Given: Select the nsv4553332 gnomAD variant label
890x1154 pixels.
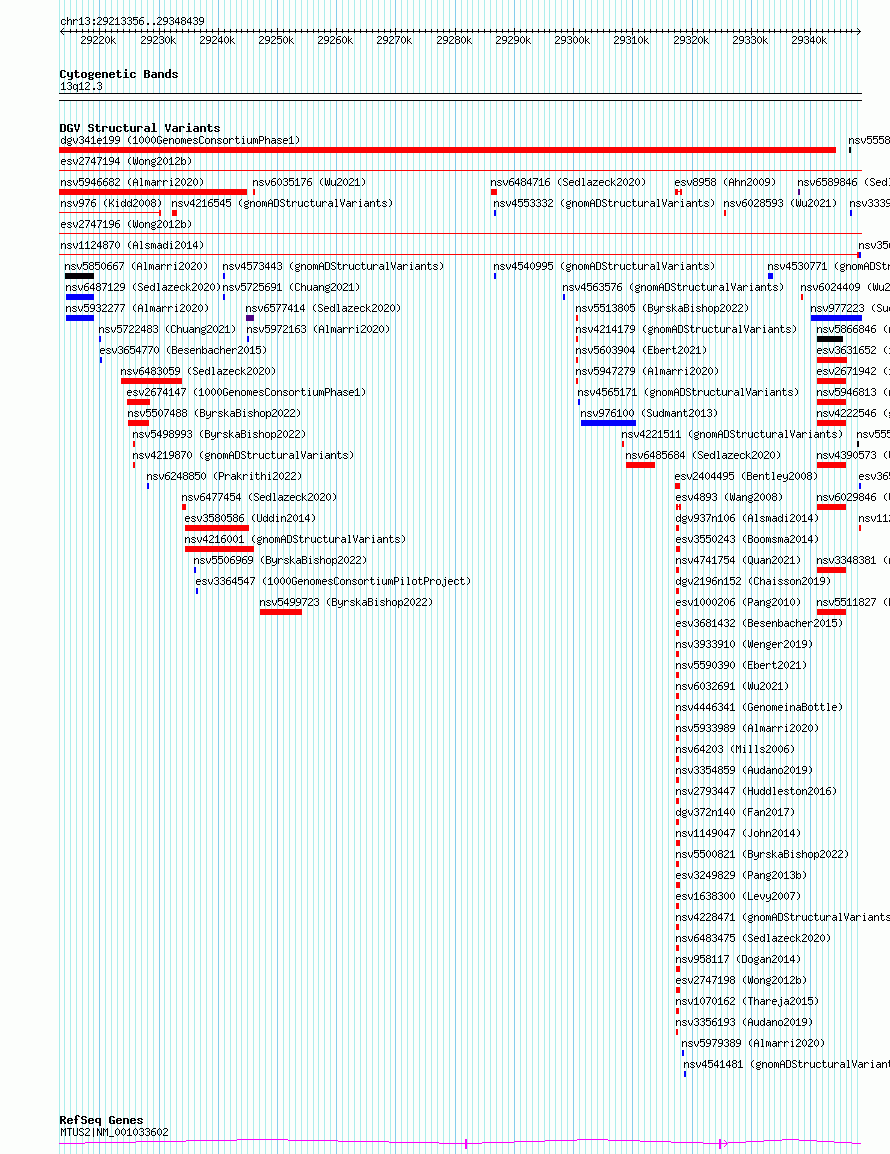Looking at the screenshot, I should (x=604, y=203).
